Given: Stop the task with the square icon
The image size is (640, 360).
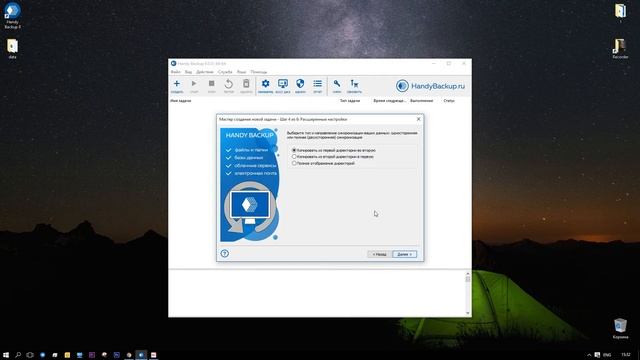Looking at the screenshot, I should 211,86.
